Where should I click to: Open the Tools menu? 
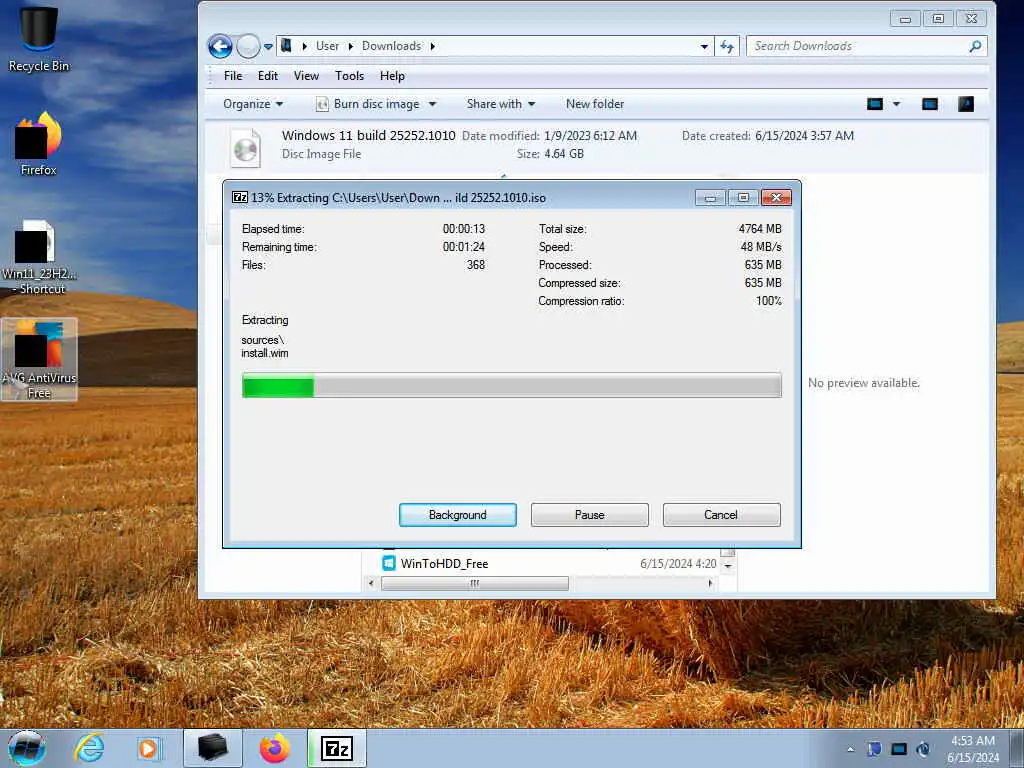[x=349, y=76]
